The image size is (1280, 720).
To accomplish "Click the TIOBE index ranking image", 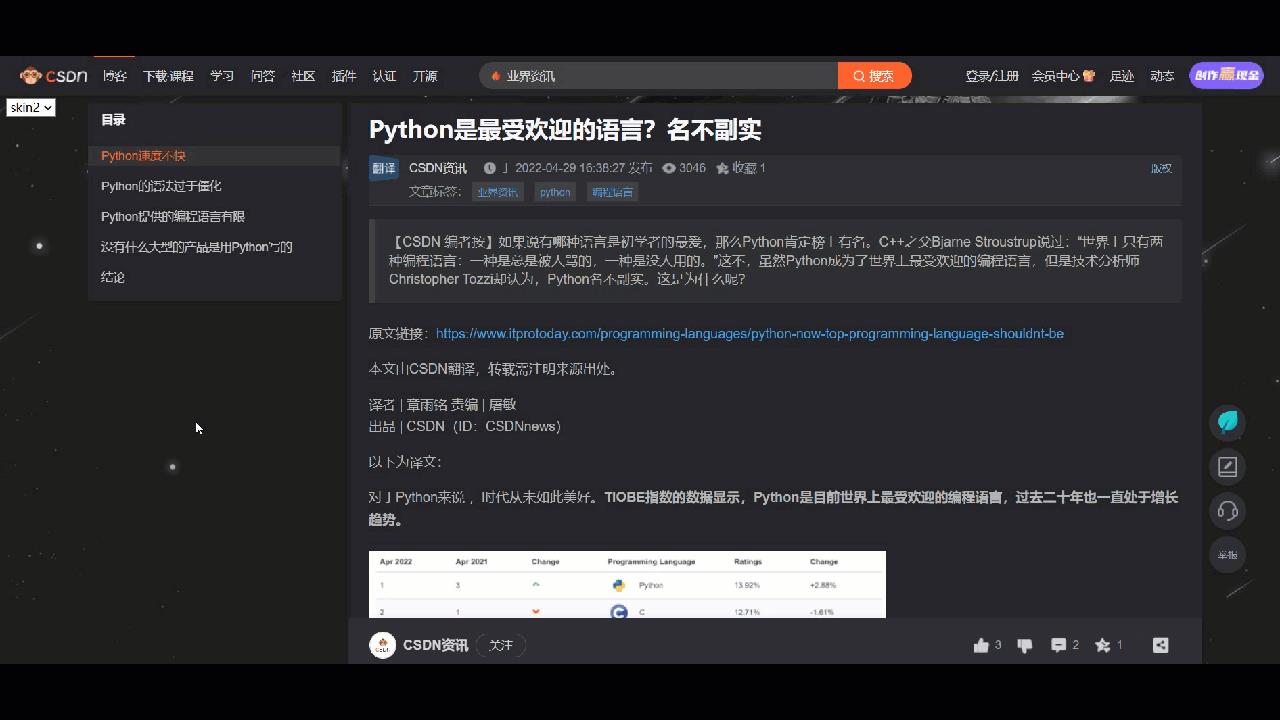I will pyautogui.click(x=627, y=584).
